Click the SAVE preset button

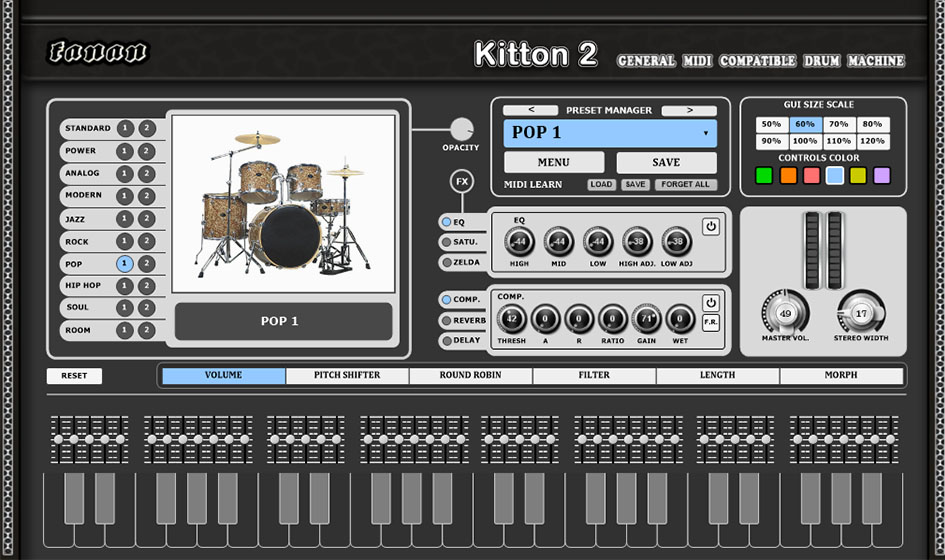[666, 162]
